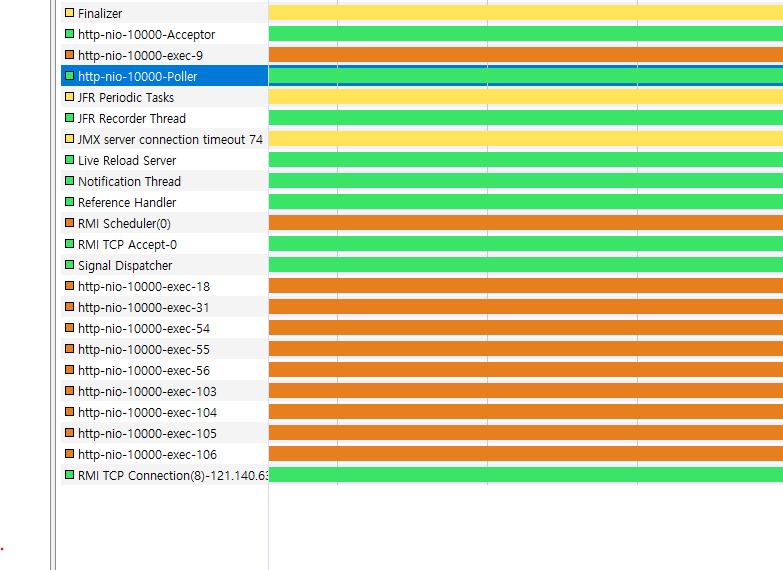Click the yellow timeline bar for JFR Periodic Tasks
The width and height of the screenshot is (783, 570).
pos(526,96)
